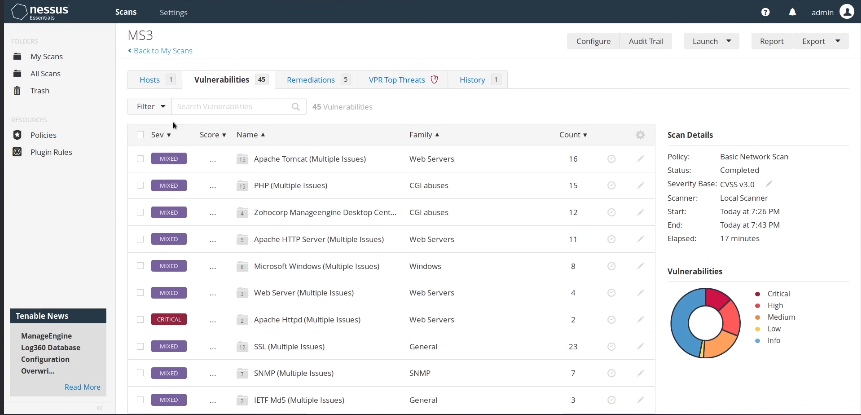Image resolution: width=861 pixels, height=415 pixels.
Task: Open the notifications bell icon
Action: coord(792,12)
